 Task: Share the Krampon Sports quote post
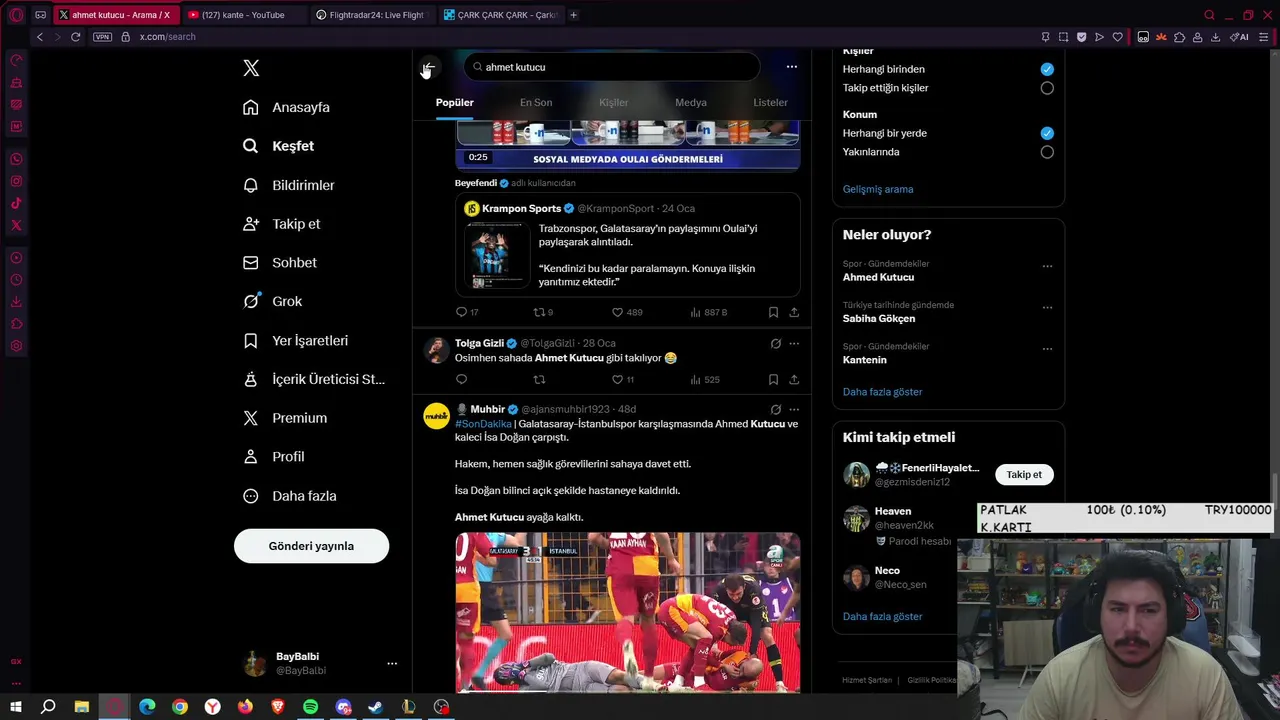(x=794, y=312)
